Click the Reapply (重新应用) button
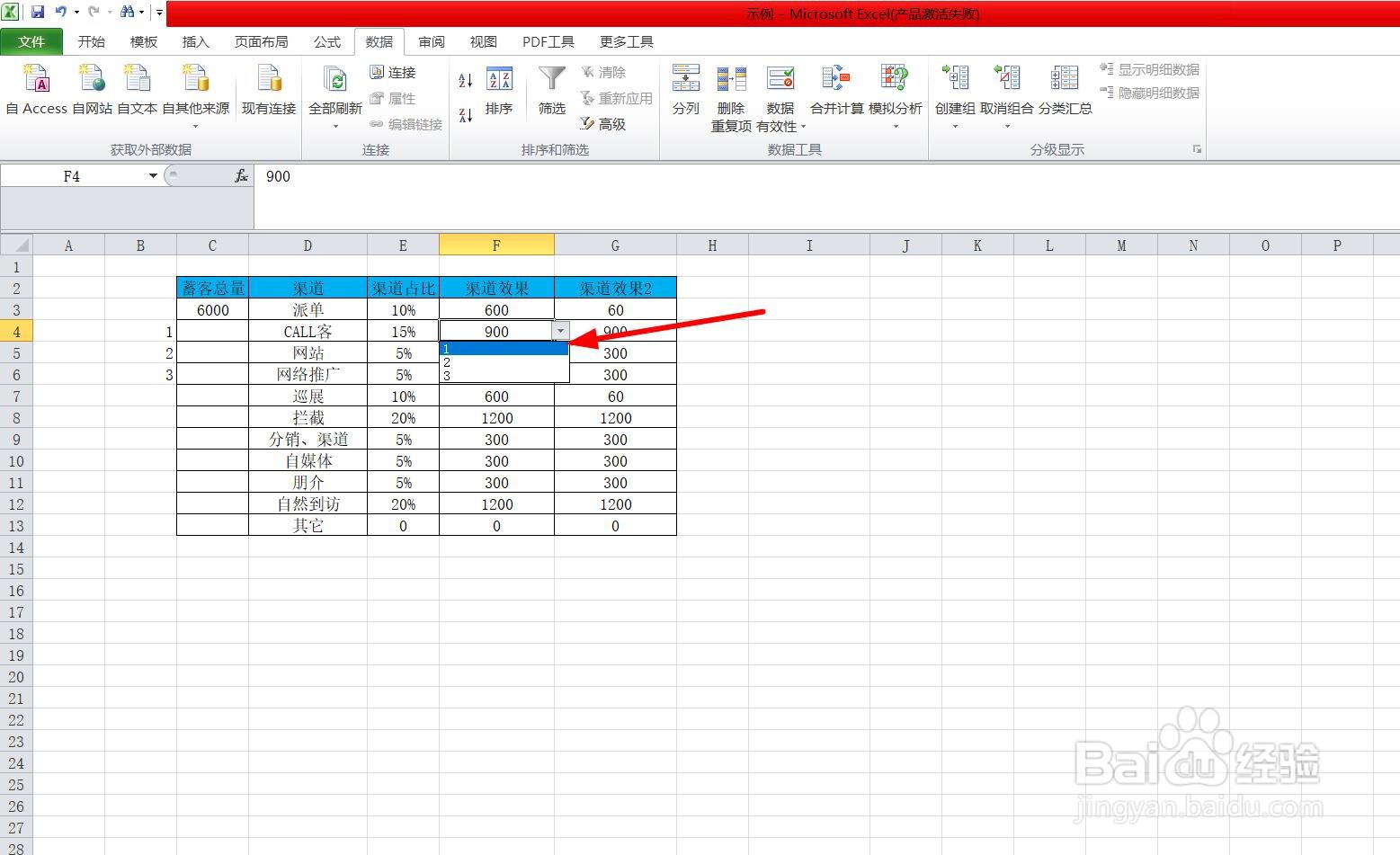Screen dimensions: 1400x855 (616, 98)
